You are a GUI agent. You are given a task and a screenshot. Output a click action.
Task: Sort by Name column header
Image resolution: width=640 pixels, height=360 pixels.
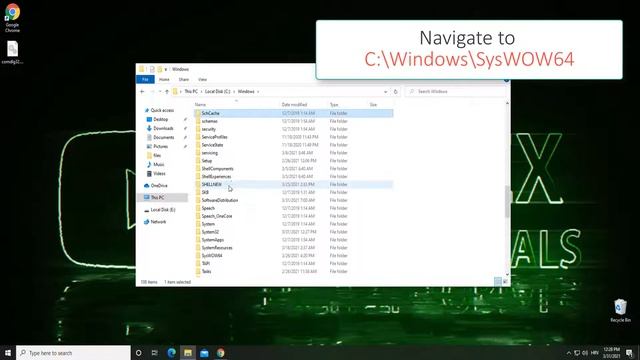coord(200,104)
